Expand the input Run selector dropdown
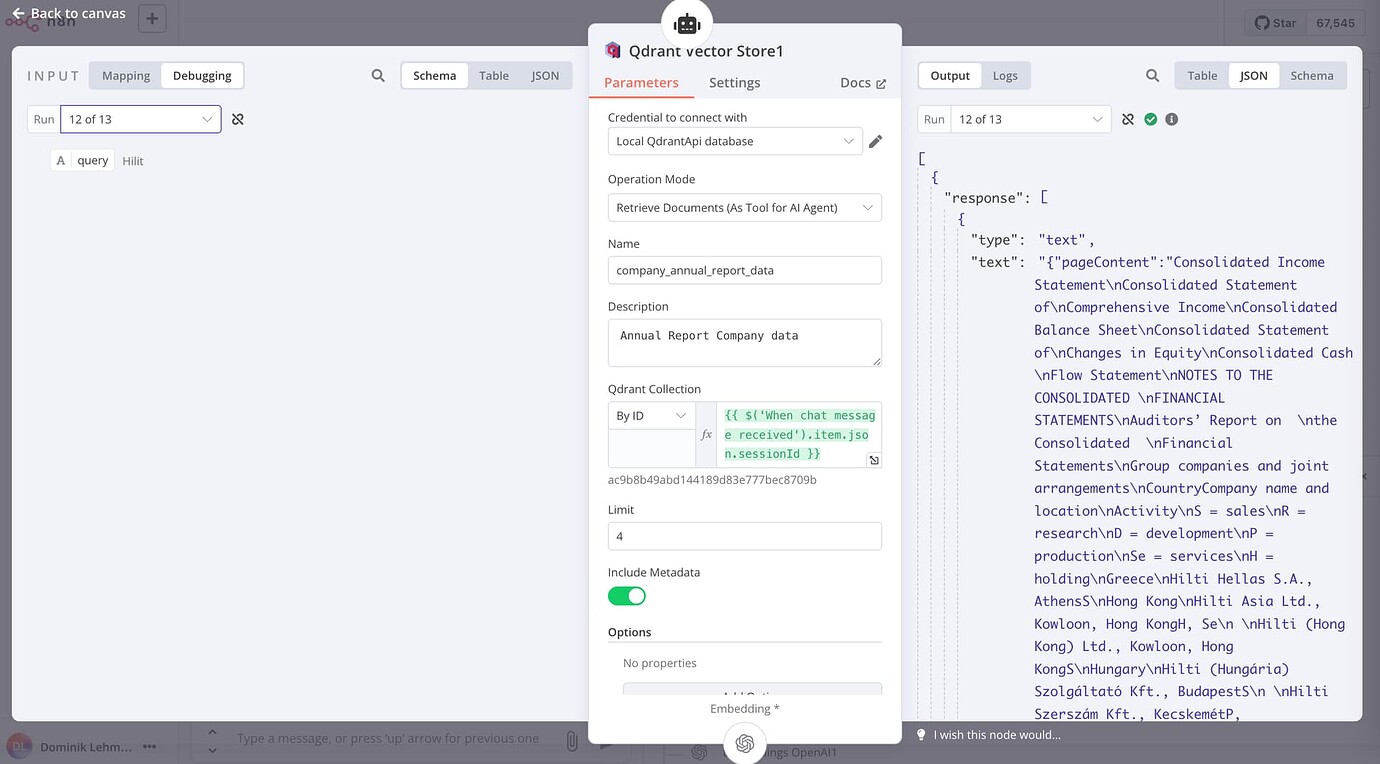This screenshot has height=764, width=1380. point(140,119)
